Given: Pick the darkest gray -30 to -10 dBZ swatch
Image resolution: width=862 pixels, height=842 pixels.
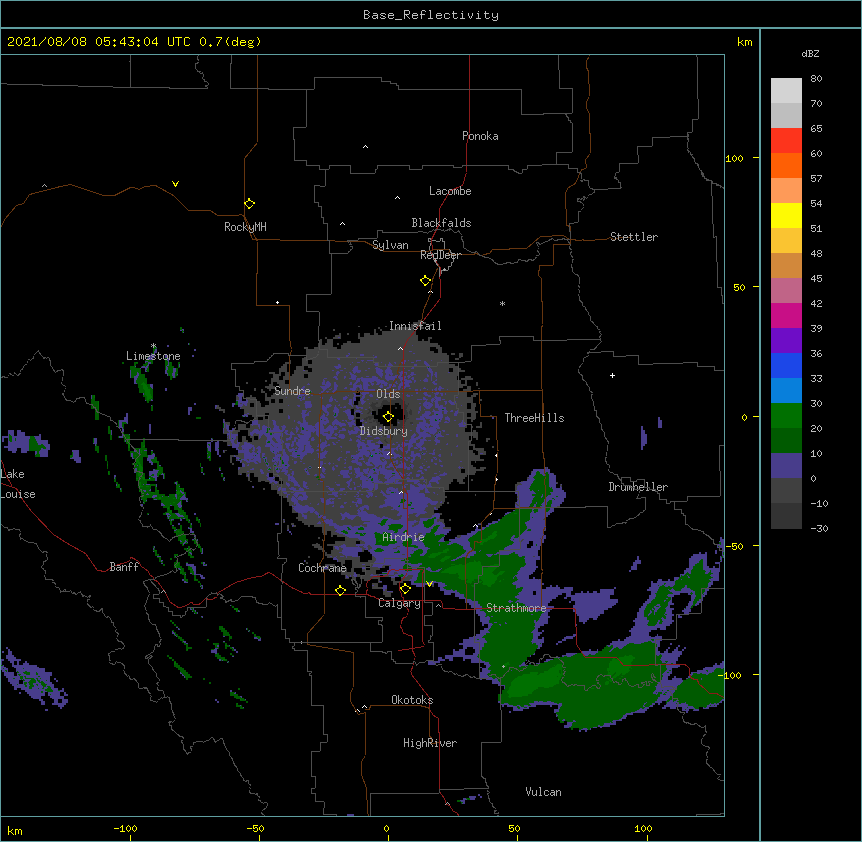Looking at the screenshot, I should [x=786, y=516].
